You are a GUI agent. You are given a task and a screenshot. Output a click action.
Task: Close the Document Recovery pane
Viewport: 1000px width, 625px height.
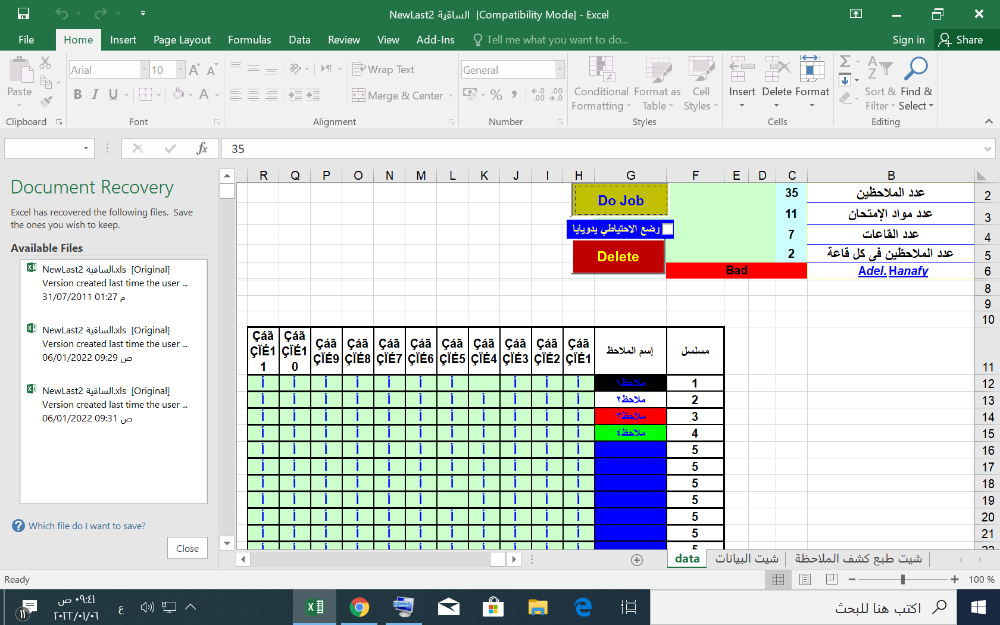tap(188, 548)
